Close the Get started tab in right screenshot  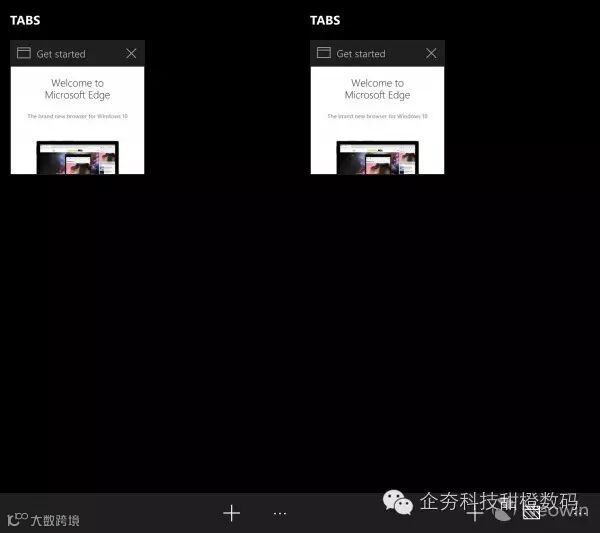pos(431,53)
